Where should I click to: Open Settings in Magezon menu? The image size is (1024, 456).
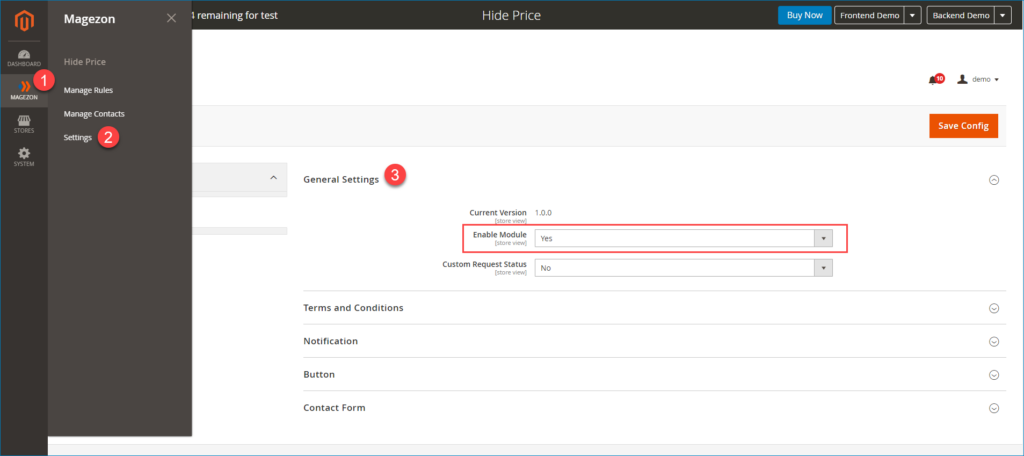pos(78,138)
